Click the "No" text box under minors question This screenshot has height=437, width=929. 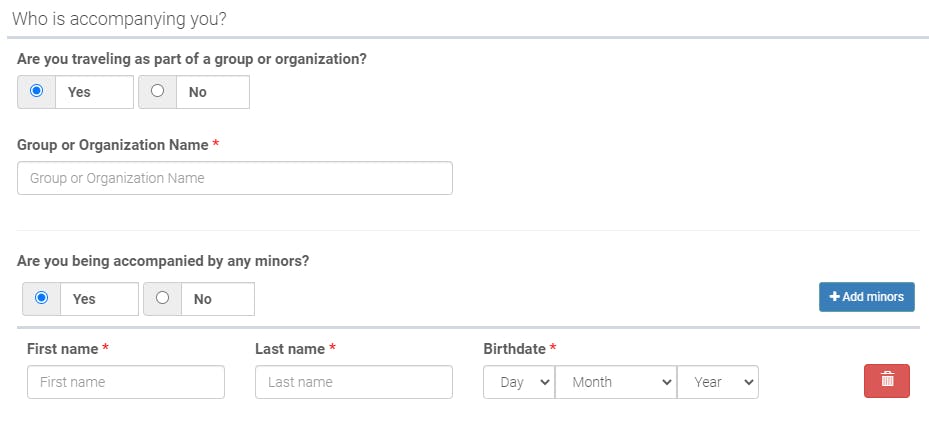pyautogui.click(x=217, y=299)
